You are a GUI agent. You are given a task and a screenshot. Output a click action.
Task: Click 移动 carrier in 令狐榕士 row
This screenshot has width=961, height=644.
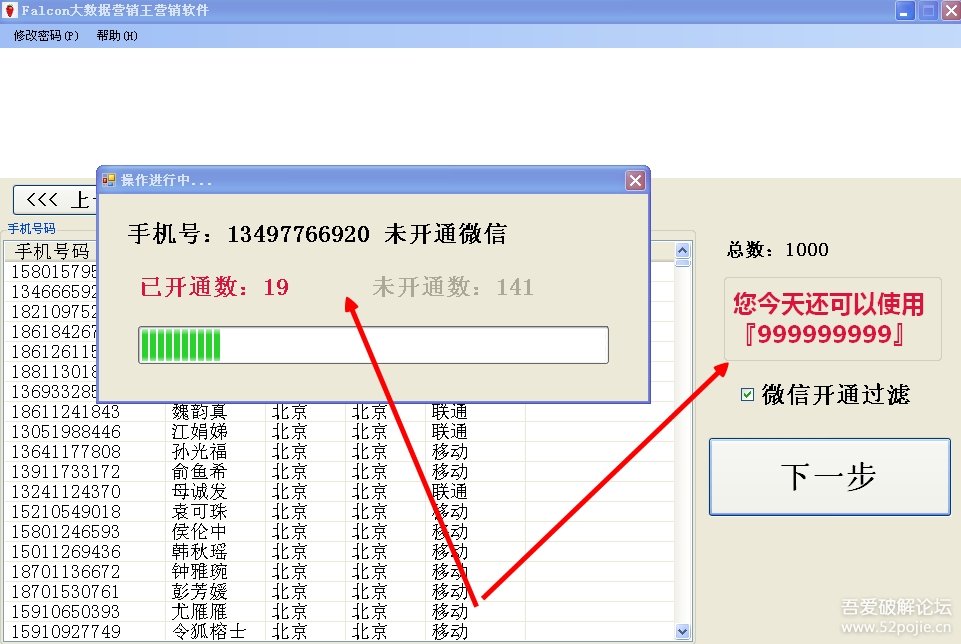pyautogui.click(x=449, y=631)
